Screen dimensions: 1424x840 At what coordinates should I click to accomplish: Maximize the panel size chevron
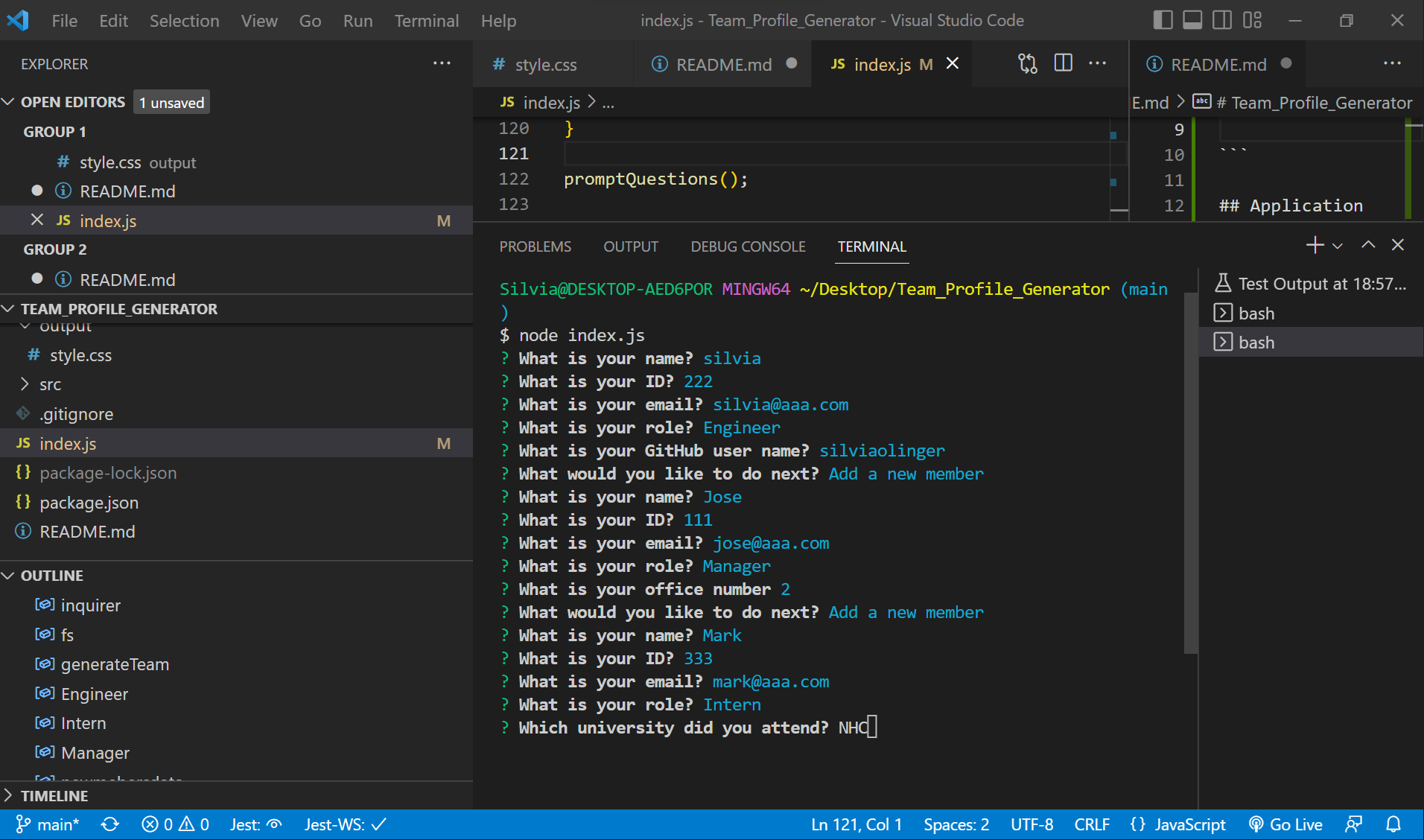(1368, 245)
